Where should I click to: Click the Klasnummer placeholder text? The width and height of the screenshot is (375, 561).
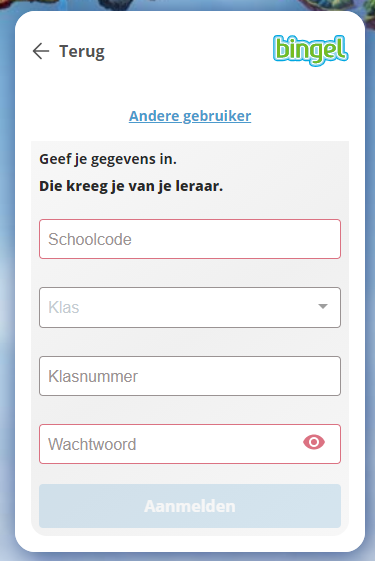(x=93, y=376)
